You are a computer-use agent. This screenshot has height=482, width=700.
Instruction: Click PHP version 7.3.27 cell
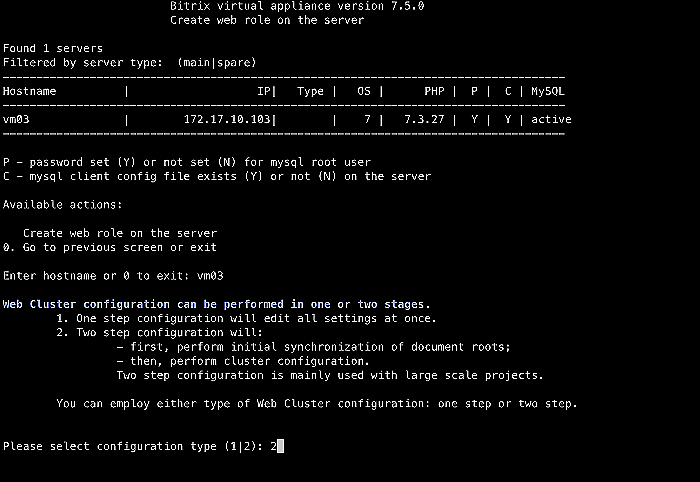[x=424, y=119]
